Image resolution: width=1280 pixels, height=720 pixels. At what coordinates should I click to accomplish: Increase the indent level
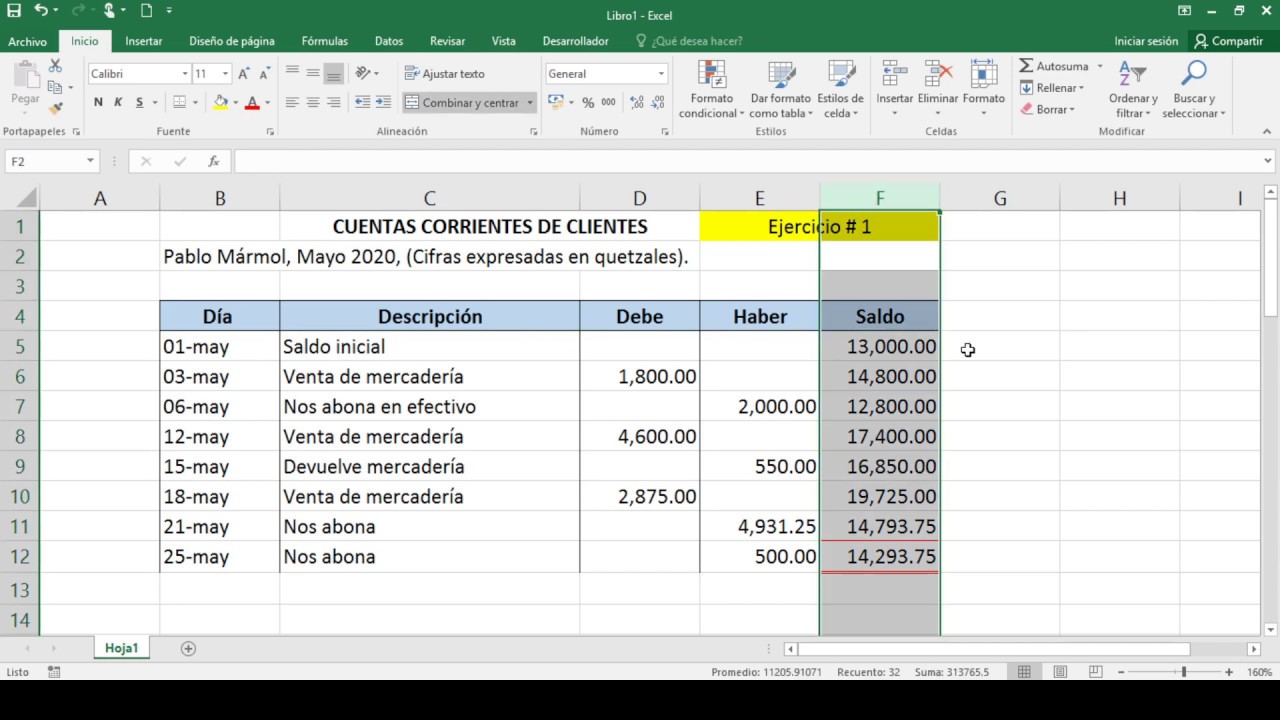coord(383,102)
